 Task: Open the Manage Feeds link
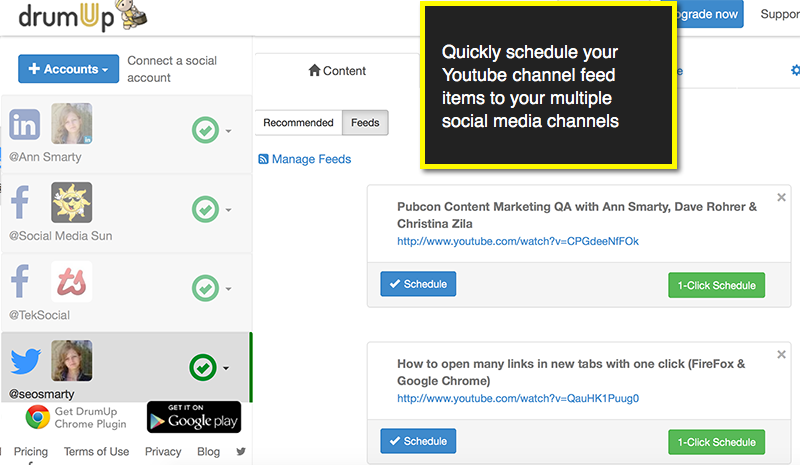(x=311, y=159)
